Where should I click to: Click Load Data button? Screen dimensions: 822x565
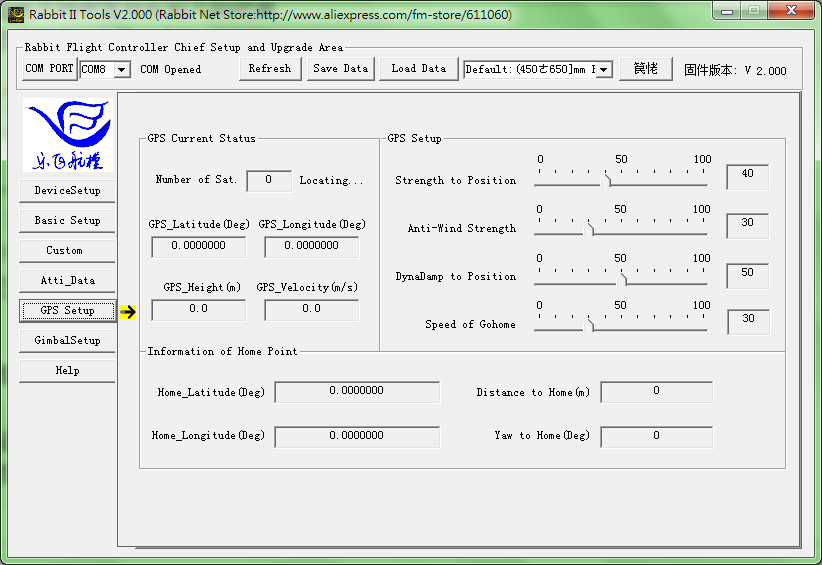coord(418,69)
